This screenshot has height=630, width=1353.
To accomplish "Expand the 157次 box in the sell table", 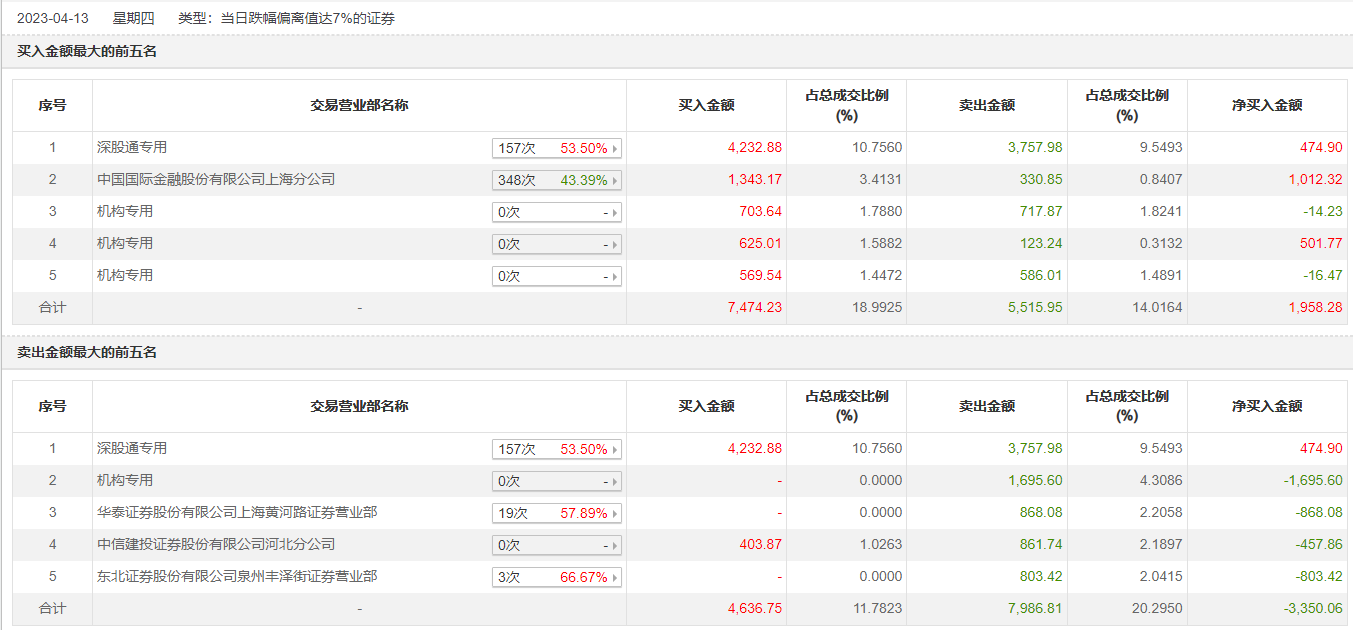I will coord(556,450).
